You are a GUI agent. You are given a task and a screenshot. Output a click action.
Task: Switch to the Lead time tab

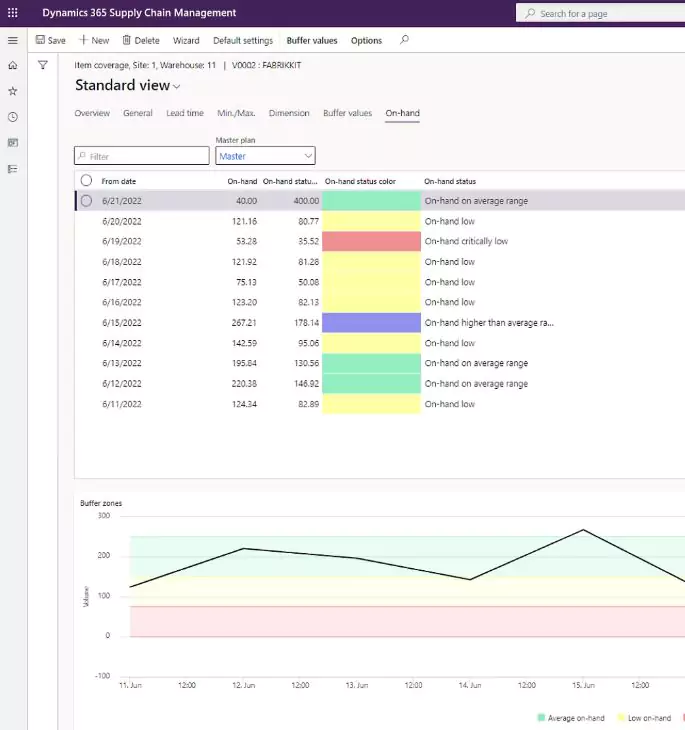[x=185, y=113]
